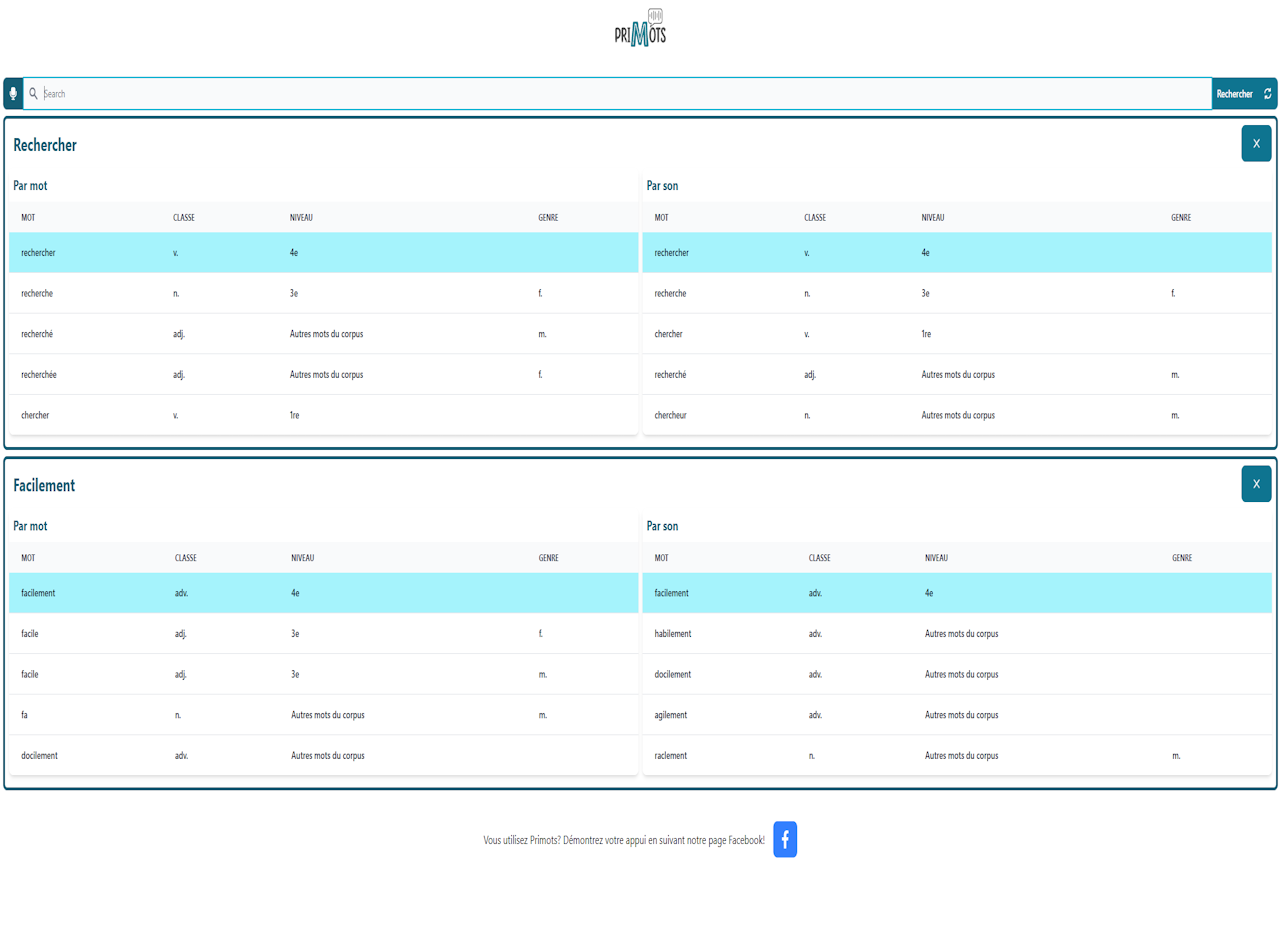Screen dimensions: 1280x933
Task: Focus the Search text input field
Action: point(620,94)
